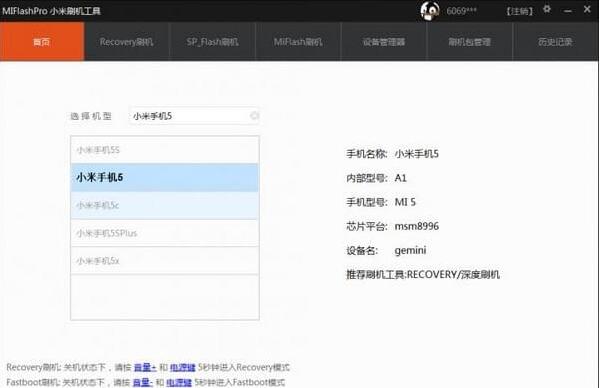The height and width of the screenshot is (388, 601).
Task: Click 电源键 link in Recovery instructions
Action: [x=182, y=367]
